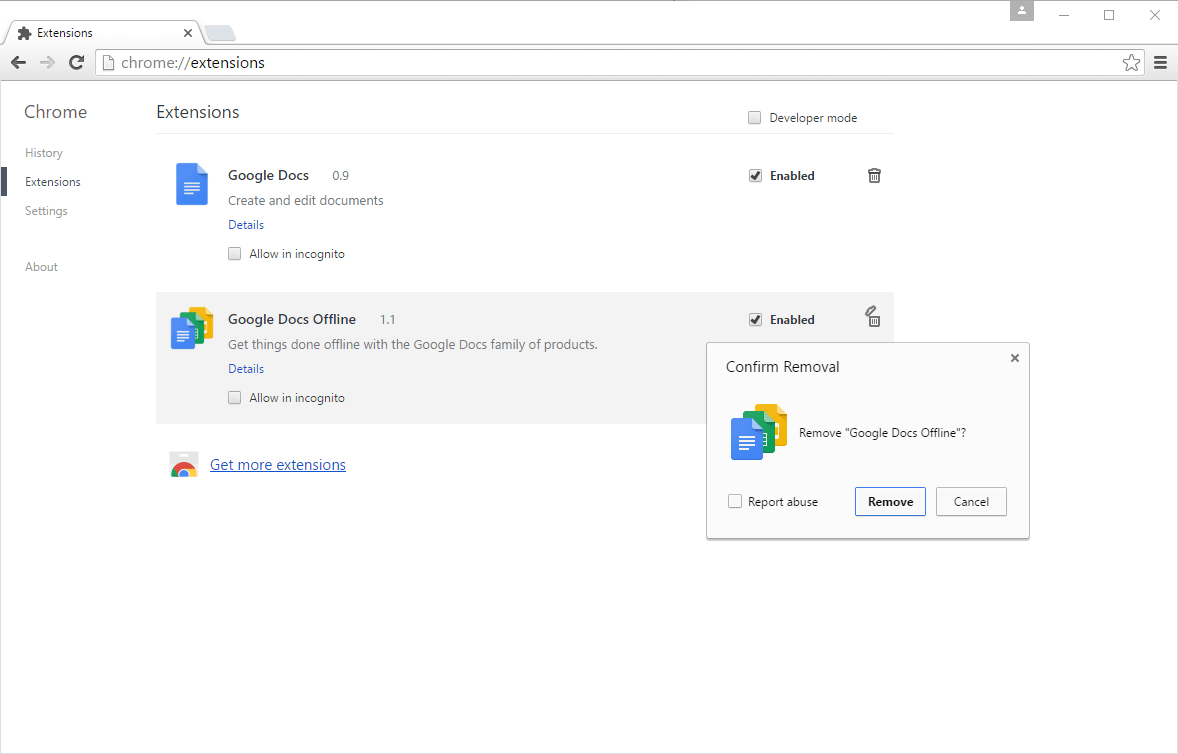Viewport: 1178px width, 754px height.
Task: Check the Report abuse box
Action: (735, 502)
